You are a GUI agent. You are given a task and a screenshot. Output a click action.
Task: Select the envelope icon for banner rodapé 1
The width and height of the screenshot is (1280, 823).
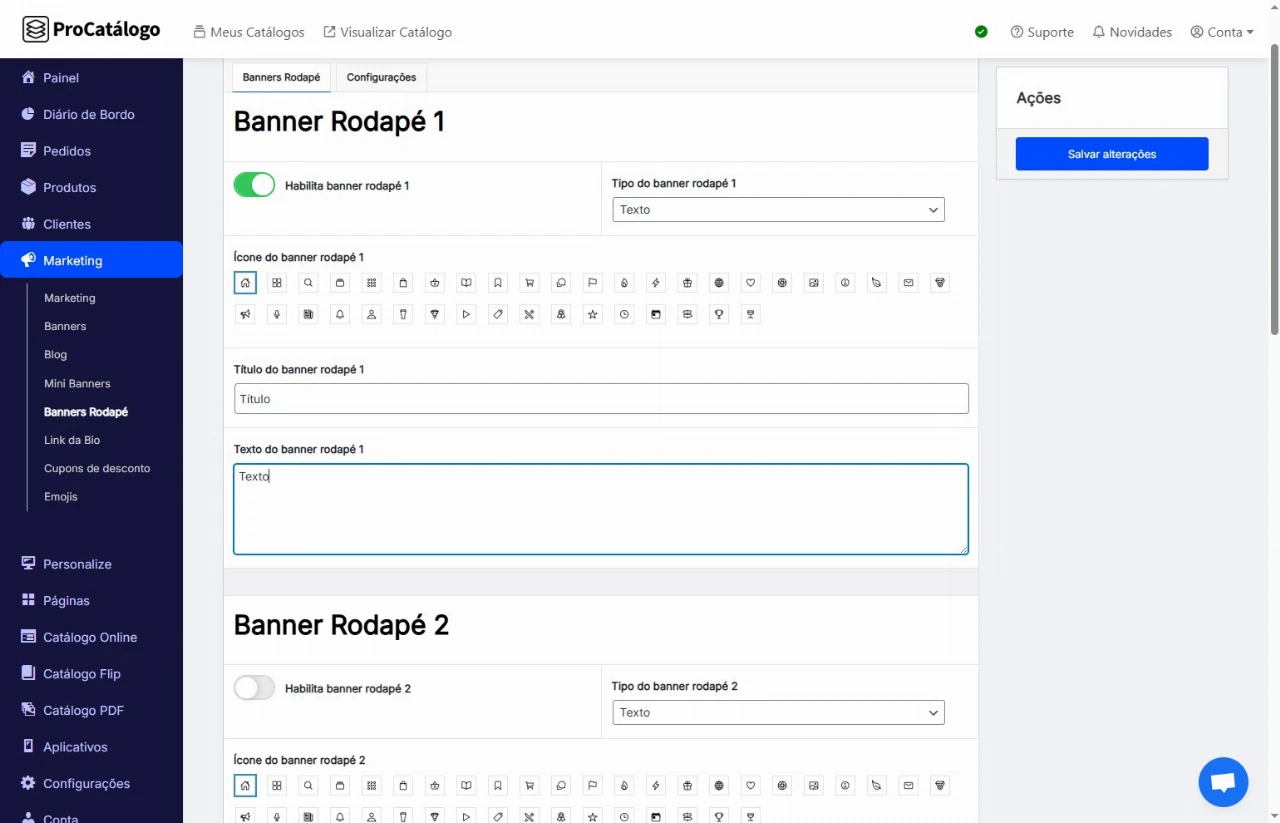point(908,283)
